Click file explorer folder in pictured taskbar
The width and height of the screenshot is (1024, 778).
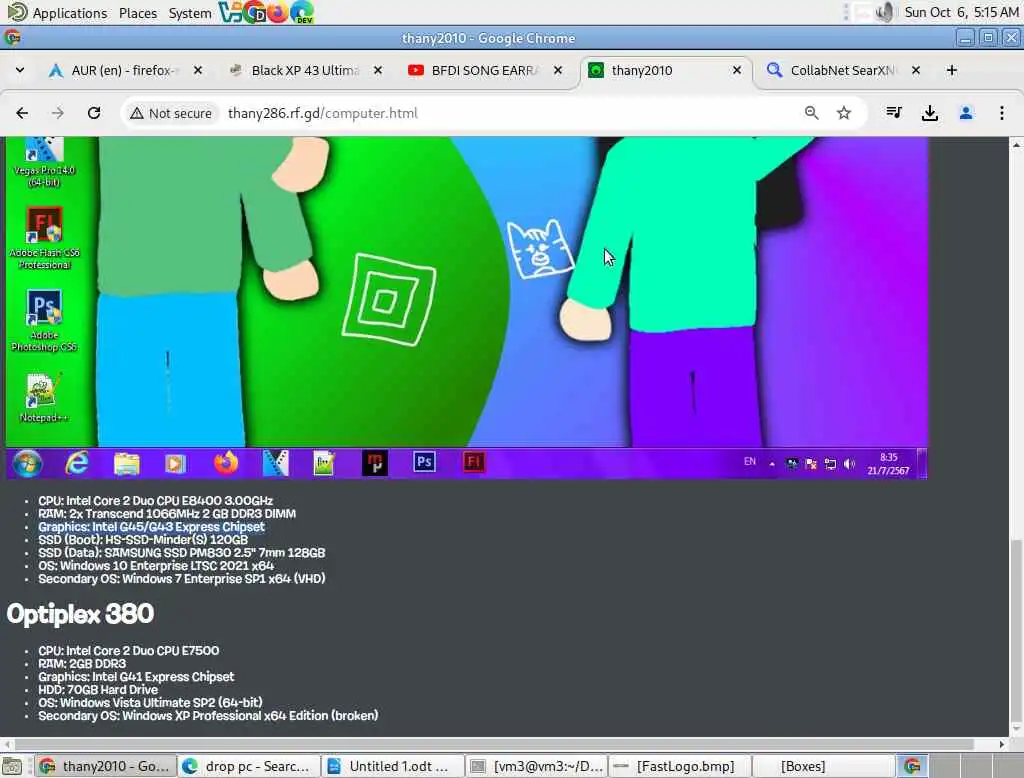(x=127, y=464)
